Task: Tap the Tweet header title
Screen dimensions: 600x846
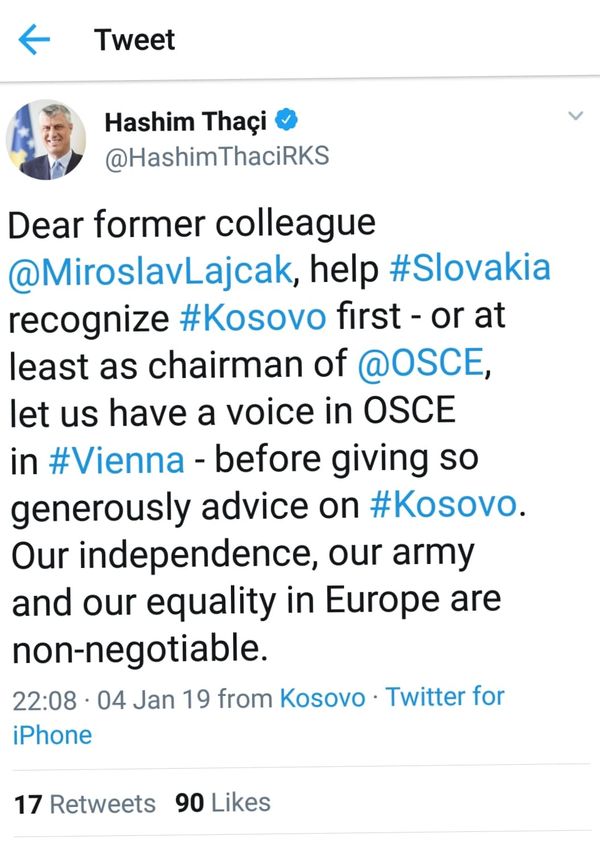Action: pos(134,40)
